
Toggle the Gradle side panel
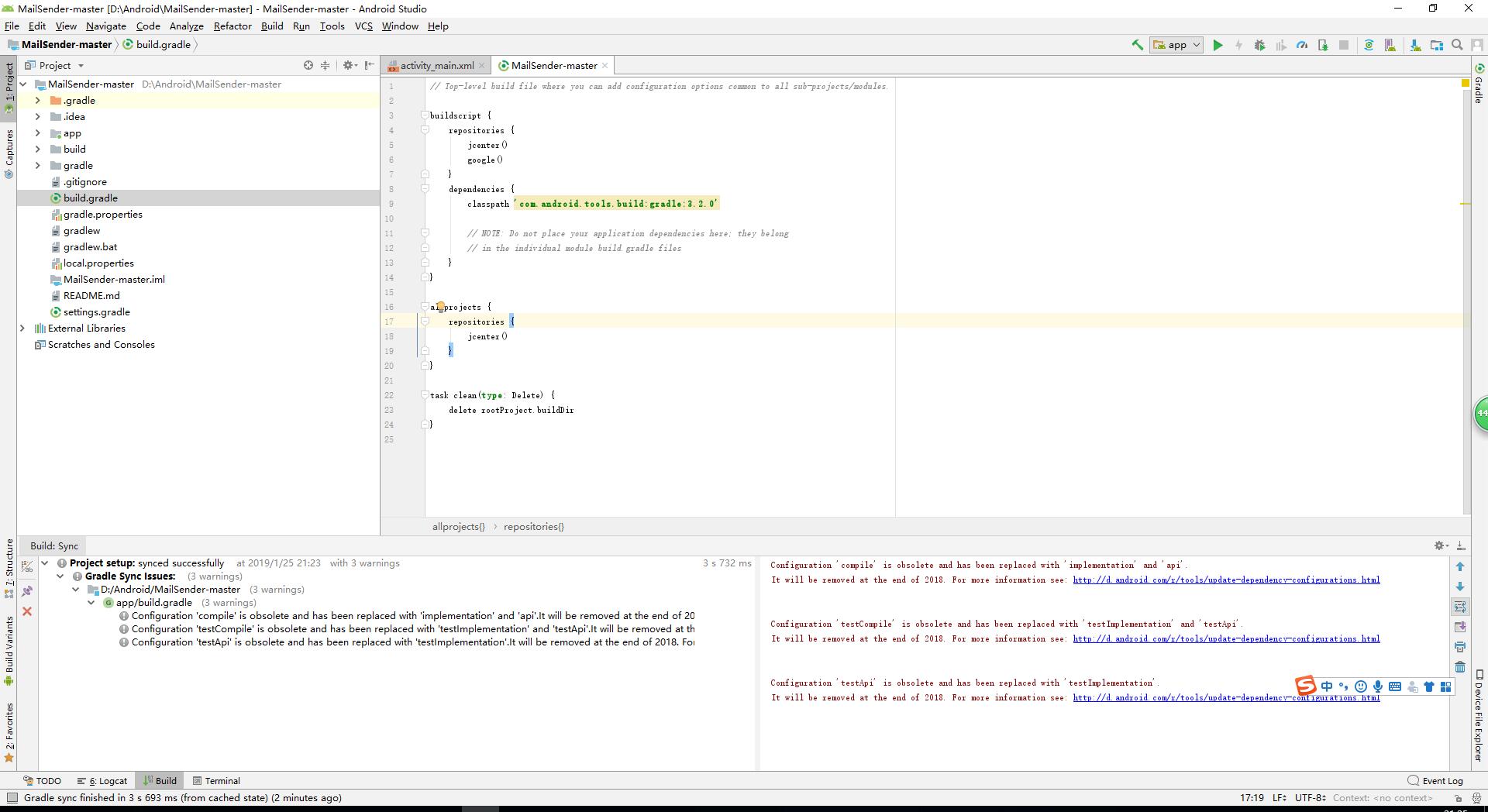[1479, 84]
